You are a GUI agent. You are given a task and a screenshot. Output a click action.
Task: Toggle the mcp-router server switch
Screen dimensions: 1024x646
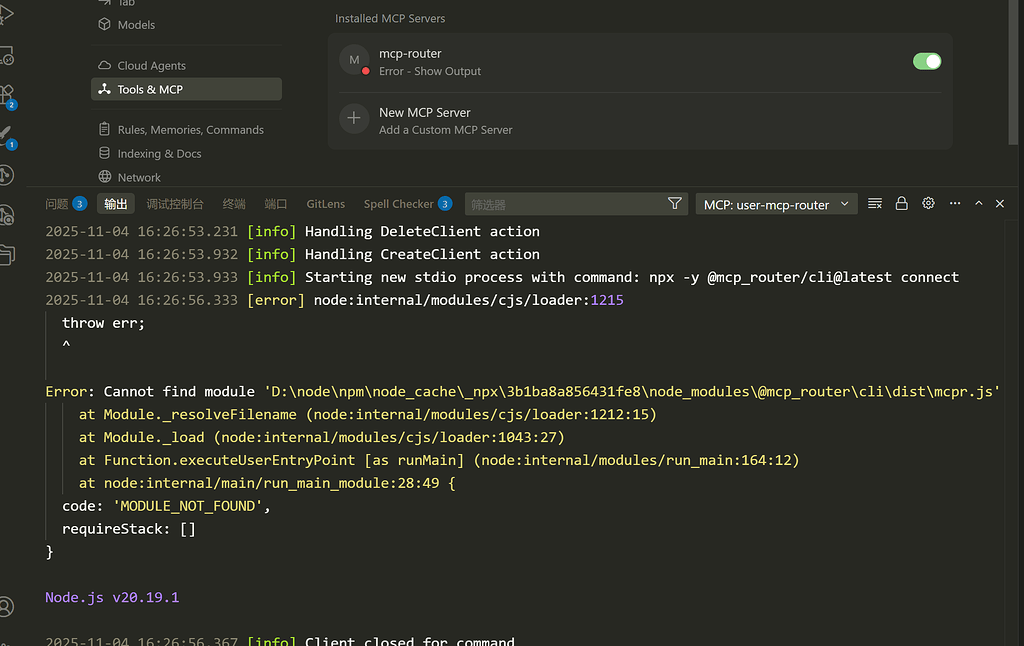point(927,61)
